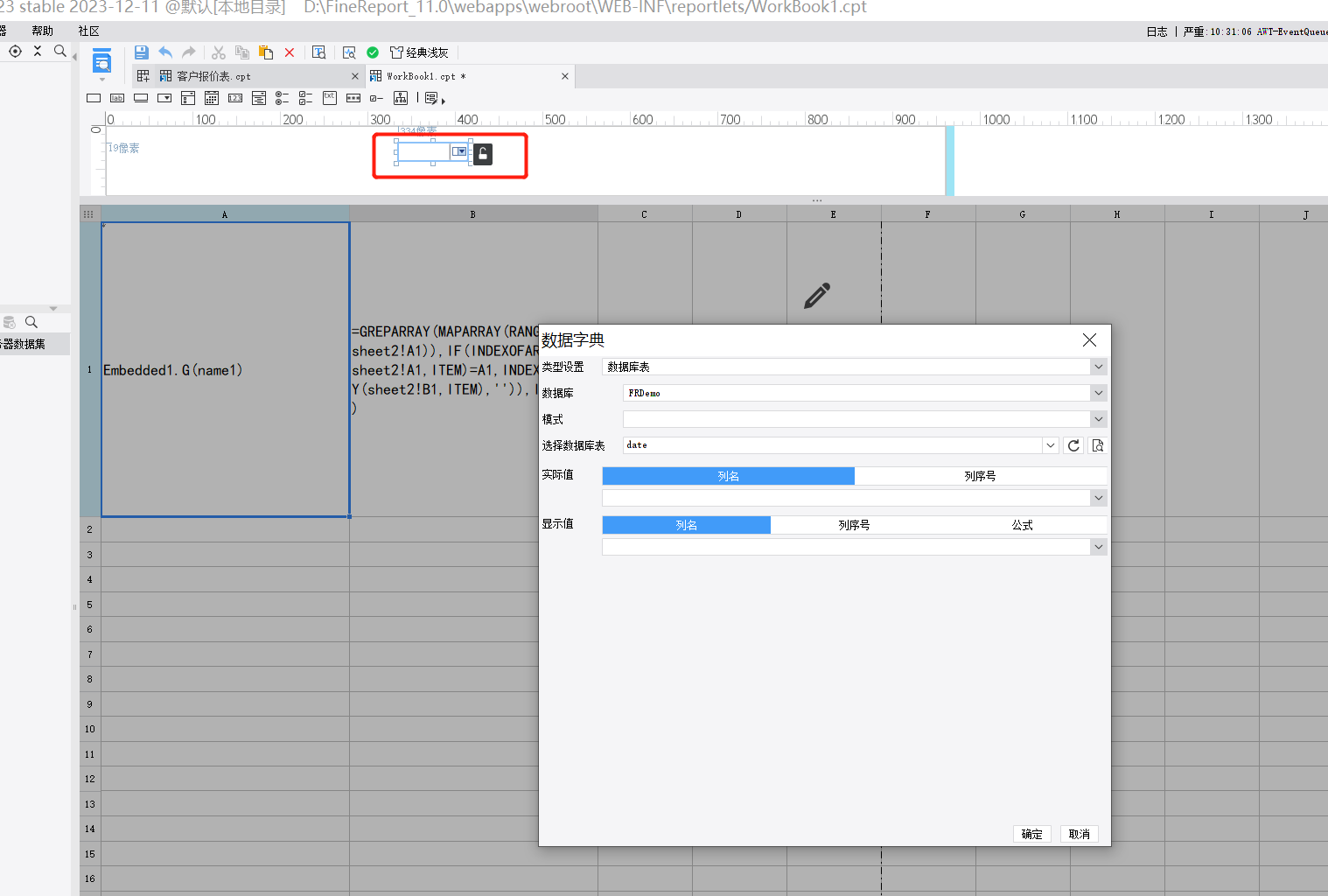Expand the 数据库 FRDemo dropdown
This screenshot has width=1328, height=896.
point(1099,393)
